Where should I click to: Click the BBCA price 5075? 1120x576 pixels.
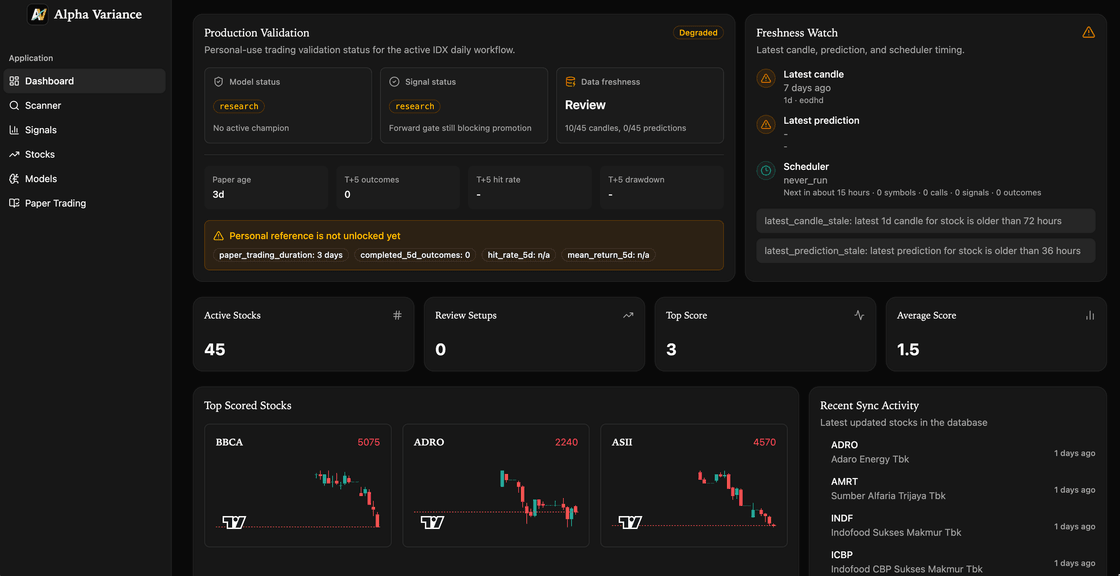[369, 442]
